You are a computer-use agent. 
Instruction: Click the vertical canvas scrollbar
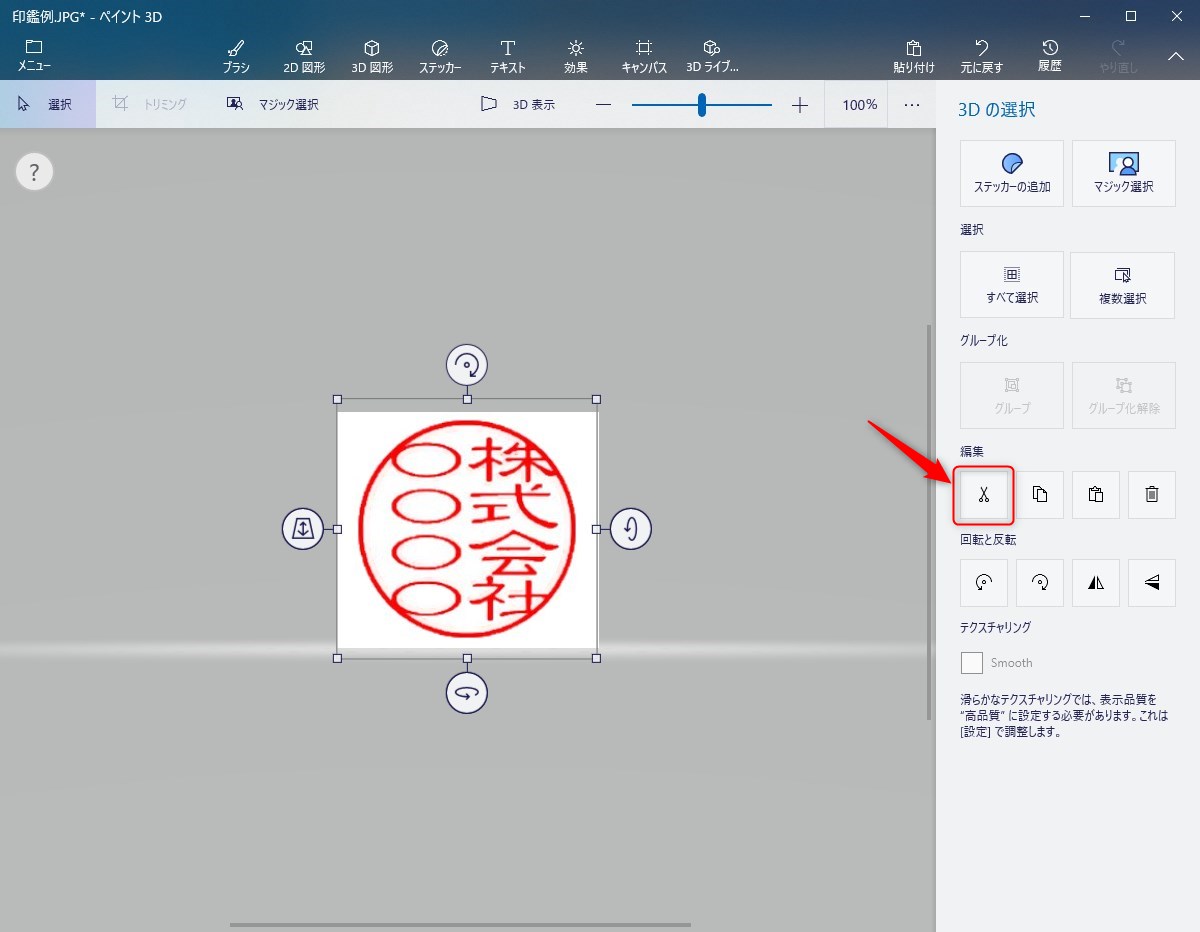930,521
